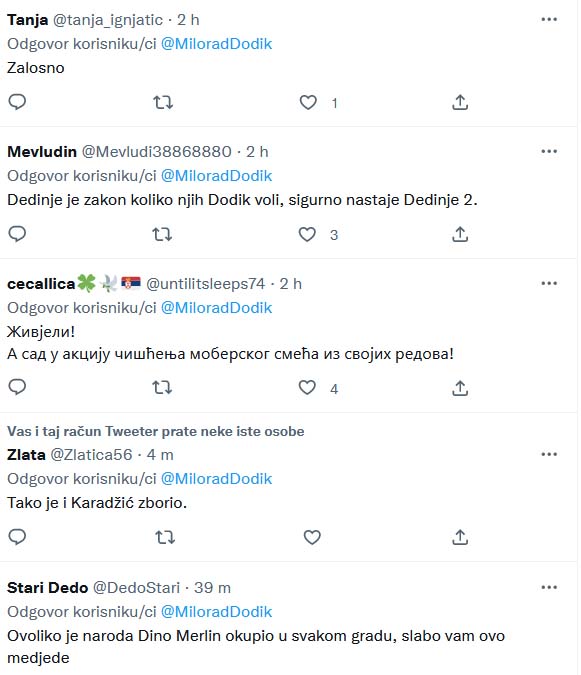Retweet Mevludin's Dedinje tweet

point(162,235)
